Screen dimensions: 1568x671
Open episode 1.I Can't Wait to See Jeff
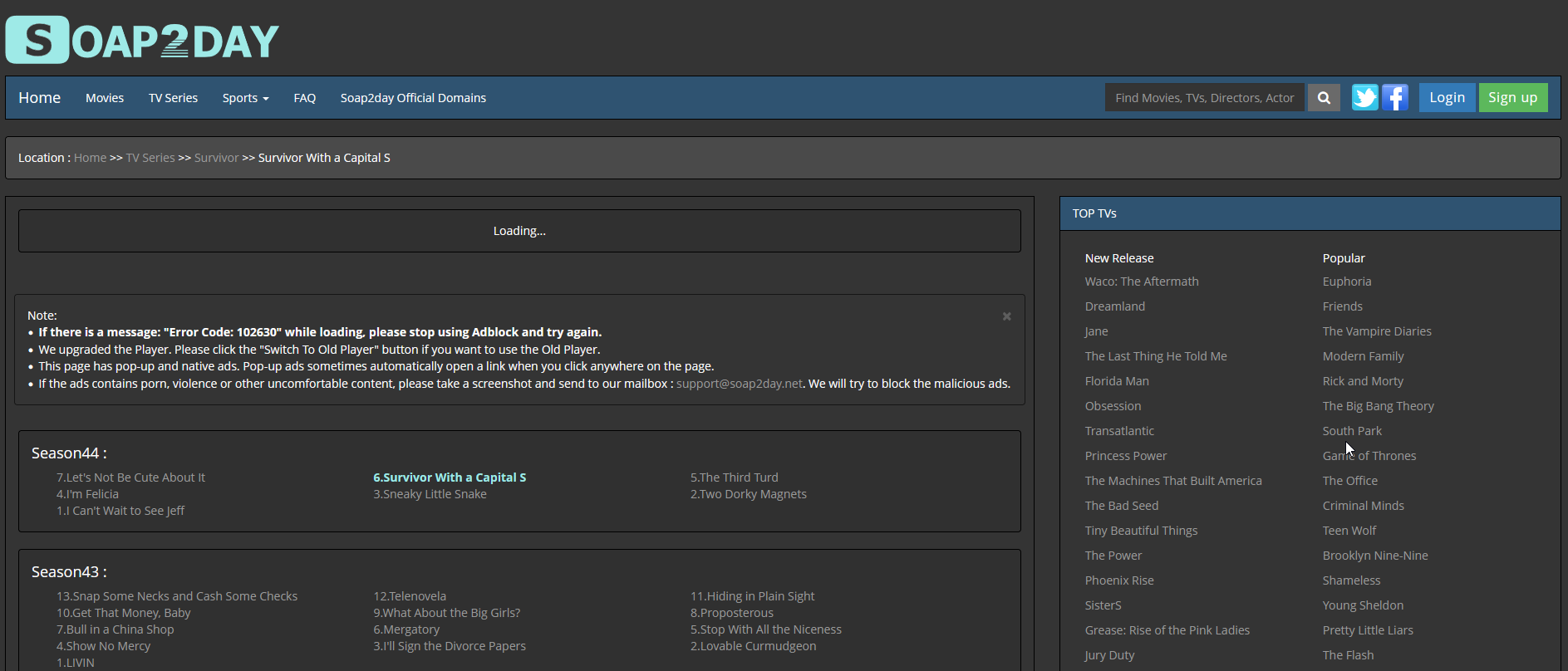pyautogui.click(x=120, y=511)
